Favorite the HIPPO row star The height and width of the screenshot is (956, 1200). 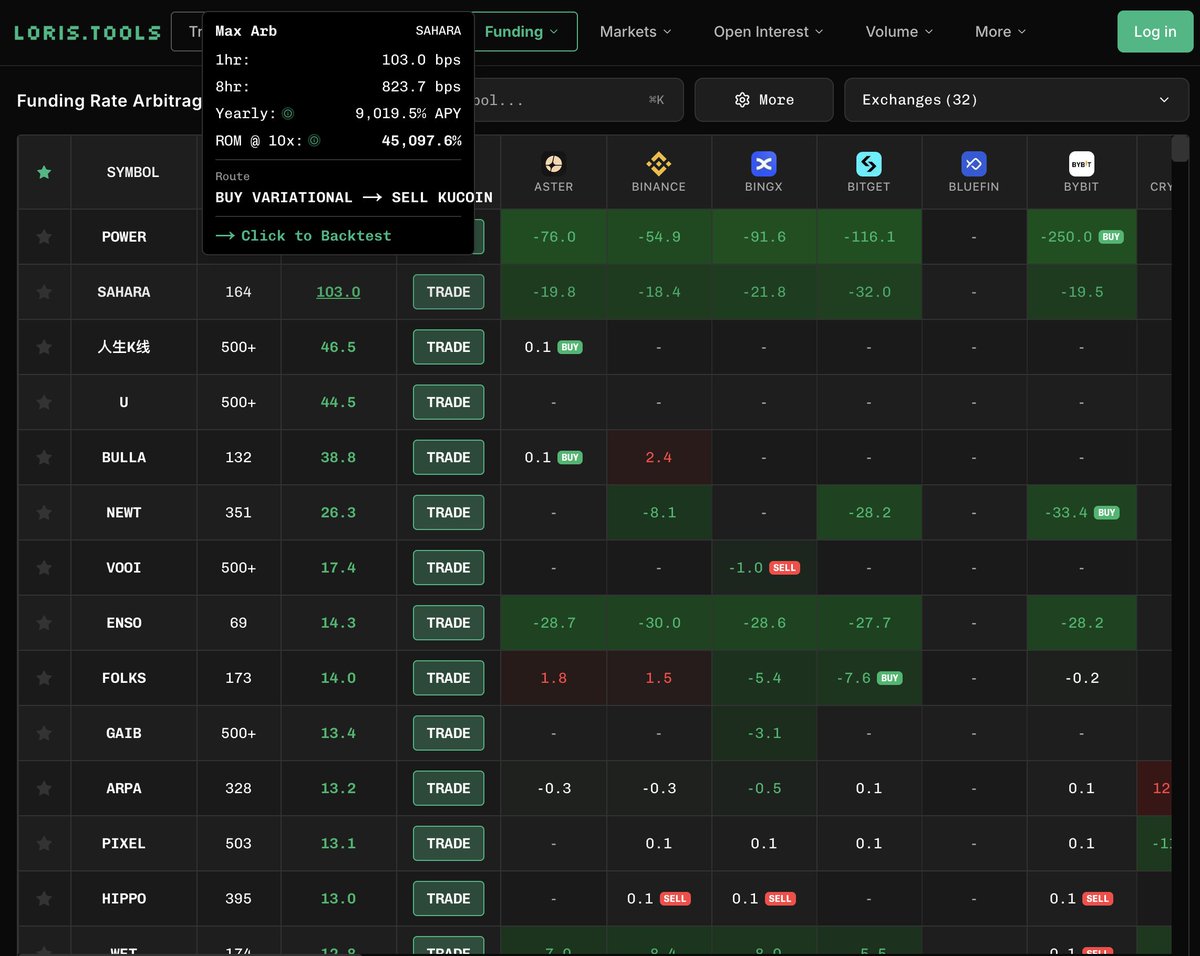tap(44, 898)
